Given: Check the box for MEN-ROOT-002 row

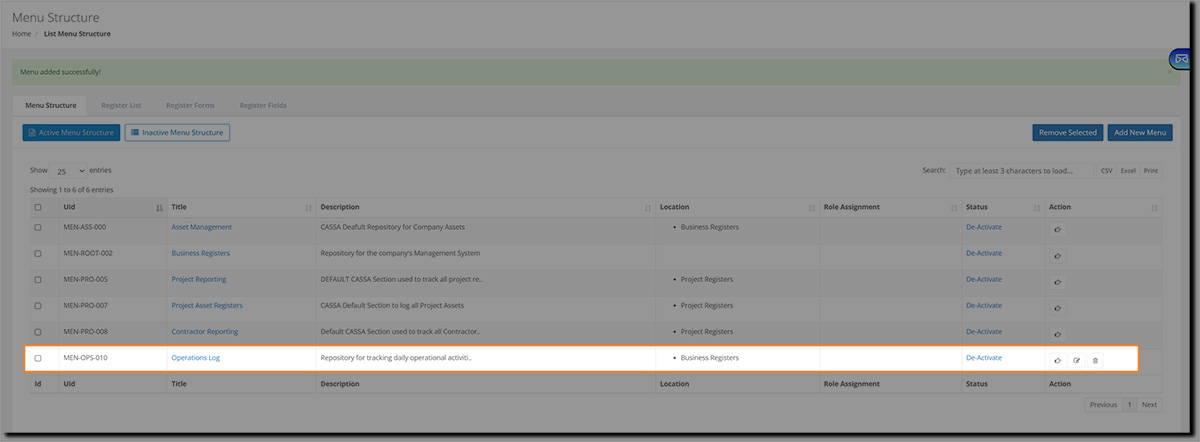Looking at the screenshot, I should (x=38, y=254).
